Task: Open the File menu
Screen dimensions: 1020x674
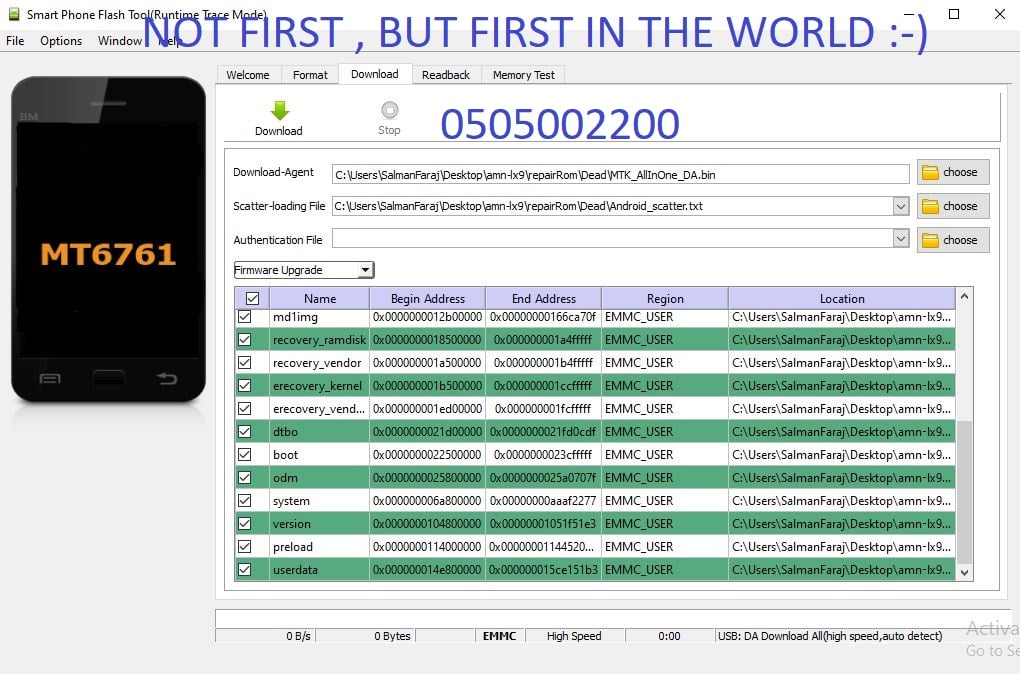Action: [x=15, y=40]
